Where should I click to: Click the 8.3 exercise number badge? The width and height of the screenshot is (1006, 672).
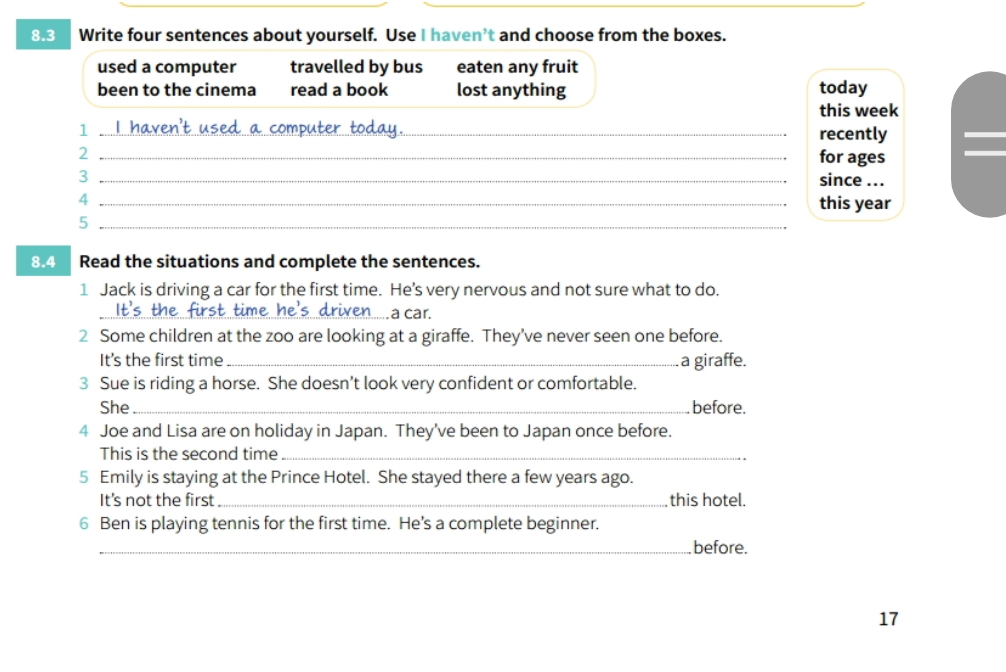tap(41, 35)
